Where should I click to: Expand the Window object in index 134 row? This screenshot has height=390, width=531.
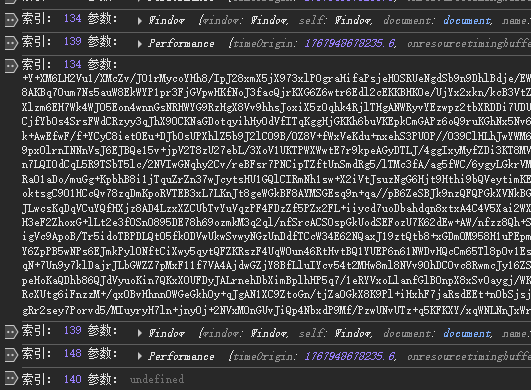tap(140, 21)
